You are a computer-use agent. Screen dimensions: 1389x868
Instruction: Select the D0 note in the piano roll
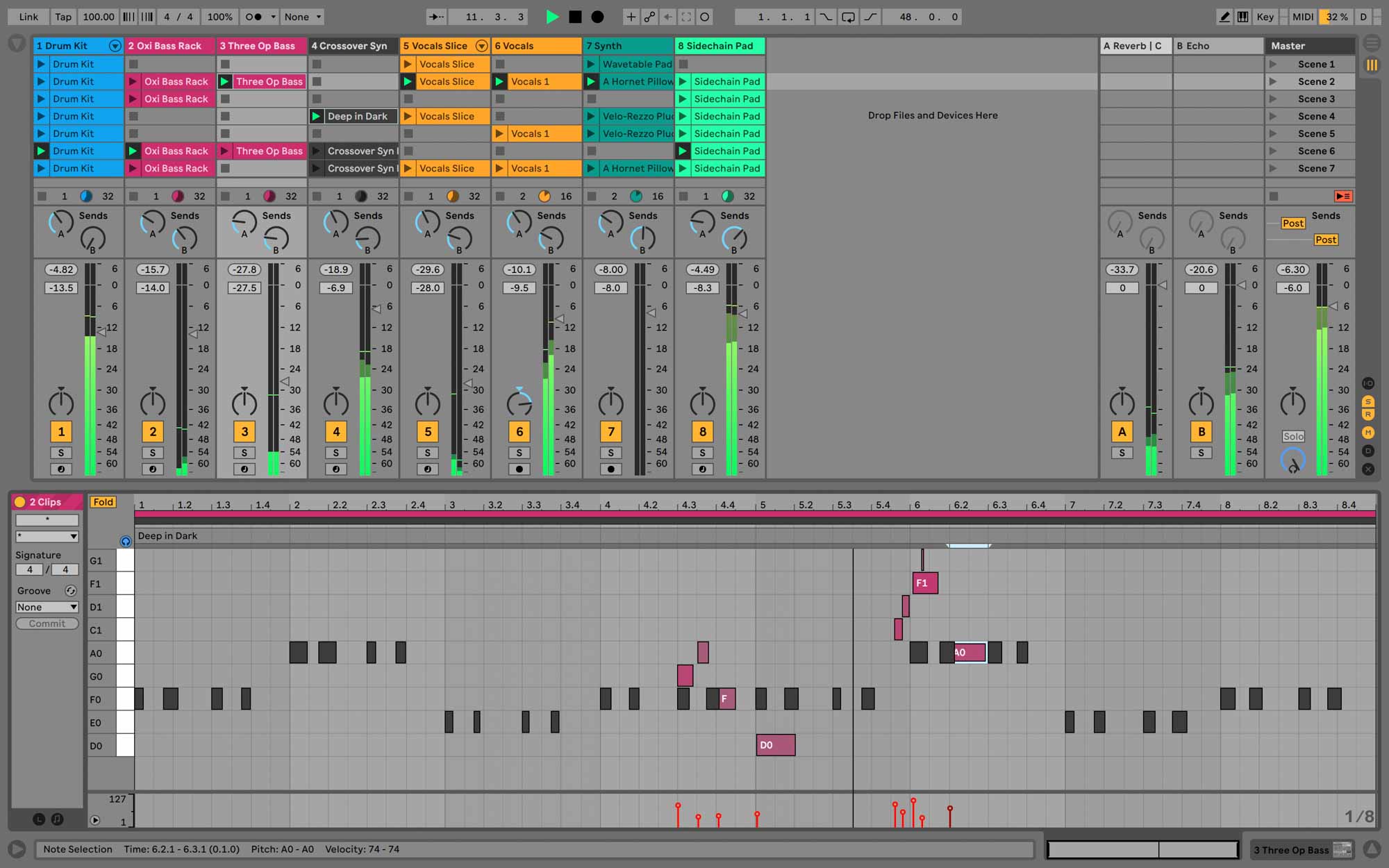775,744
